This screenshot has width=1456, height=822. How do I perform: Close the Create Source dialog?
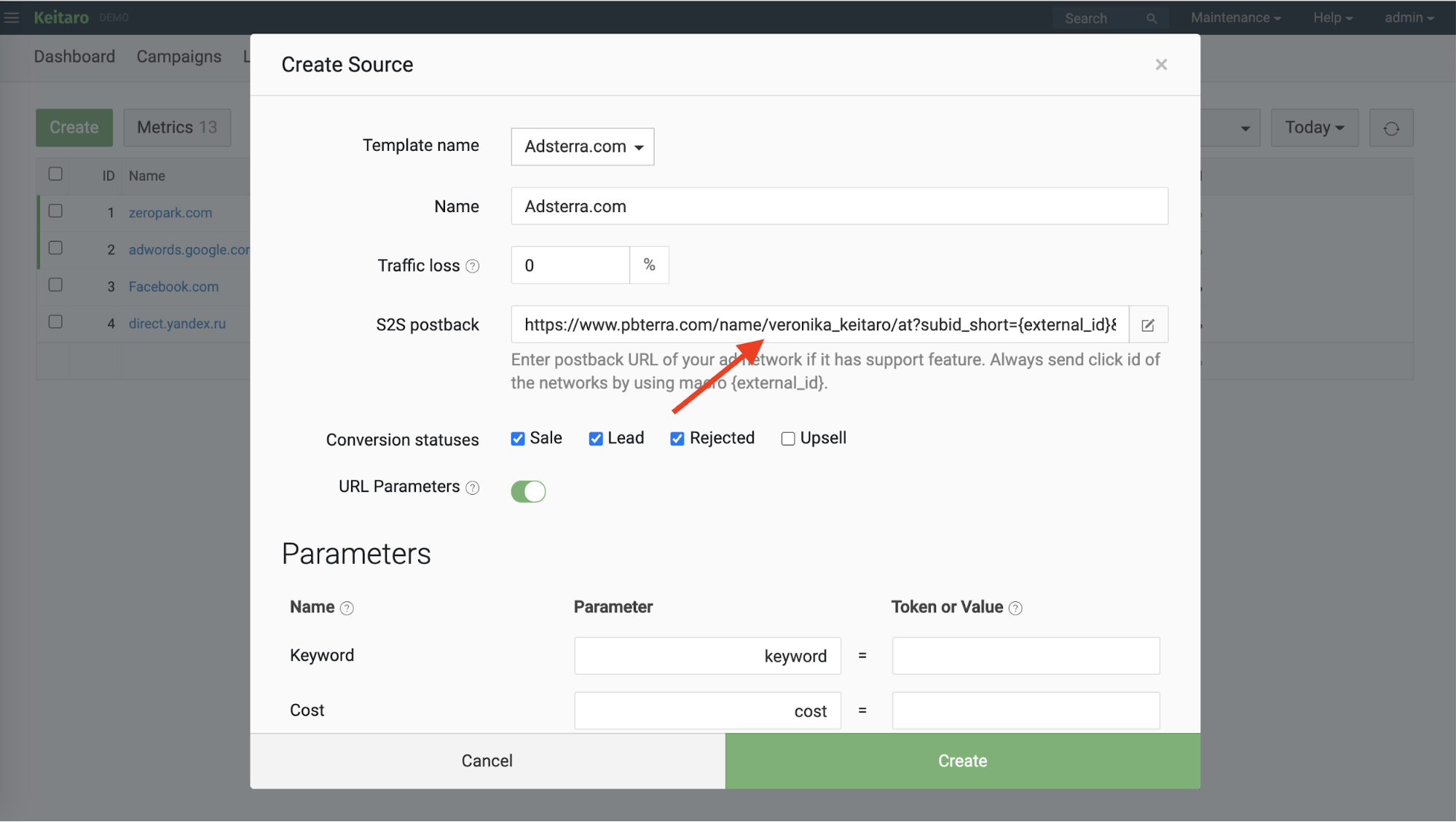coord(1161,64)
